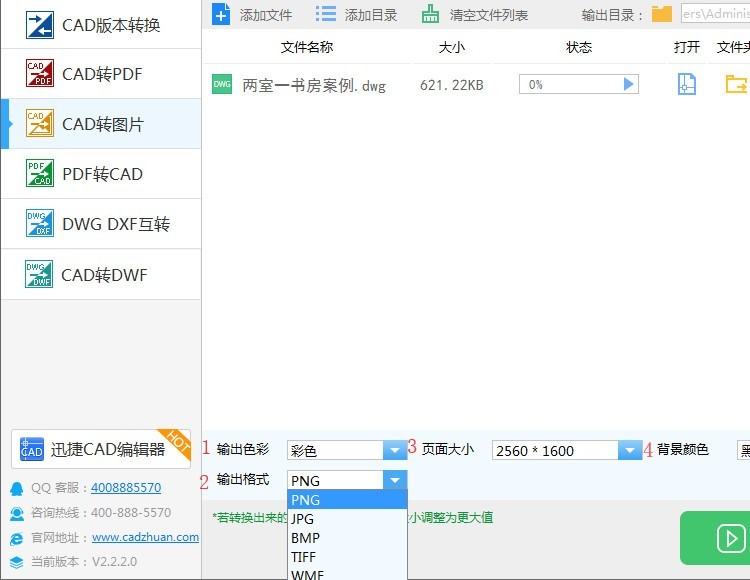
Task: Start conversion with the blue play arrow
Action: [x=629, y=85]
